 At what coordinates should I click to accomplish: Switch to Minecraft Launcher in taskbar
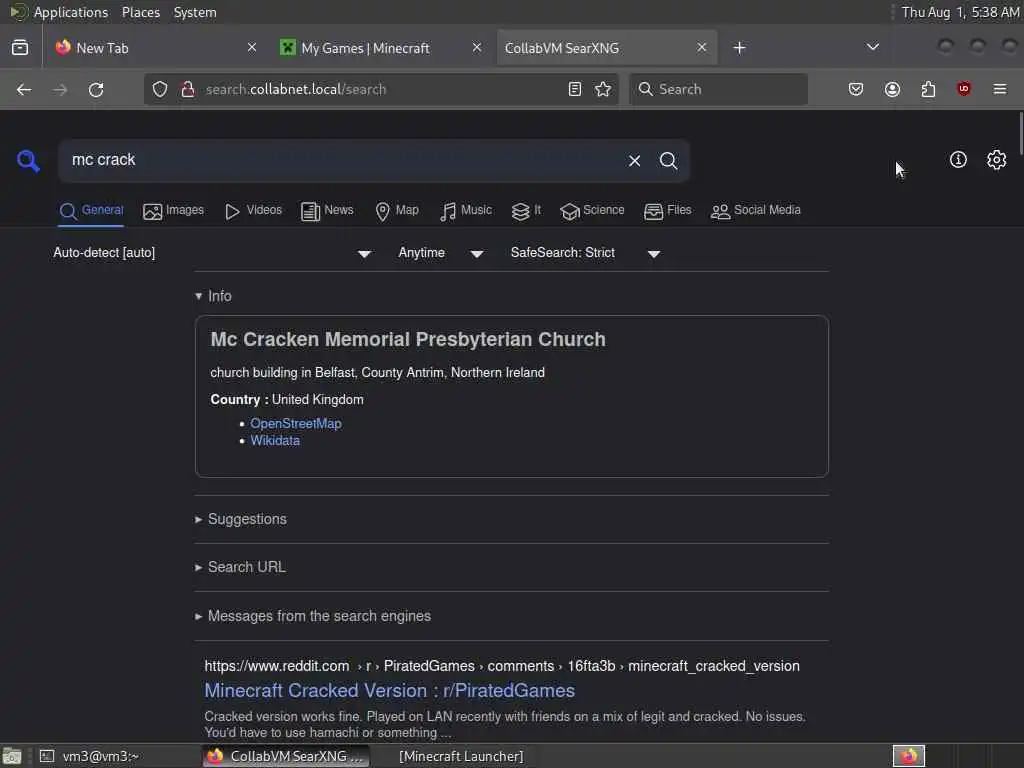[461, 756]
